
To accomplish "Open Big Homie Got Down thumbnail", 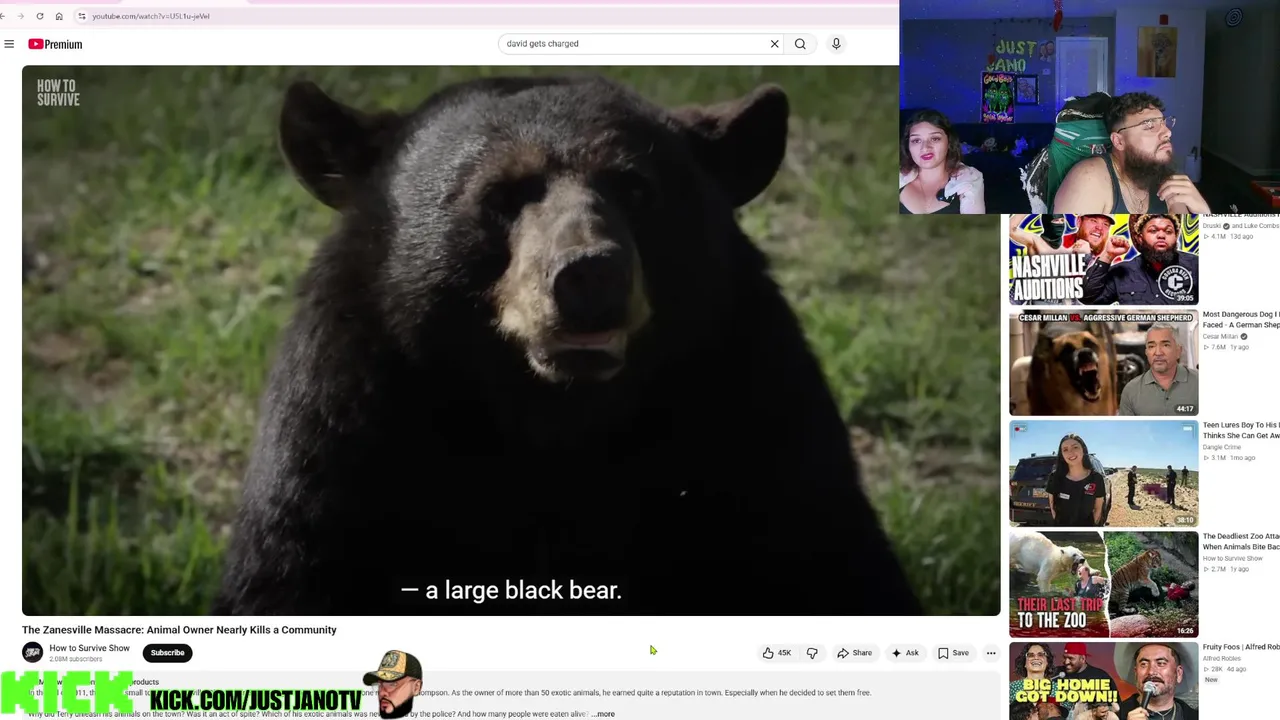I will [1103, 681].
